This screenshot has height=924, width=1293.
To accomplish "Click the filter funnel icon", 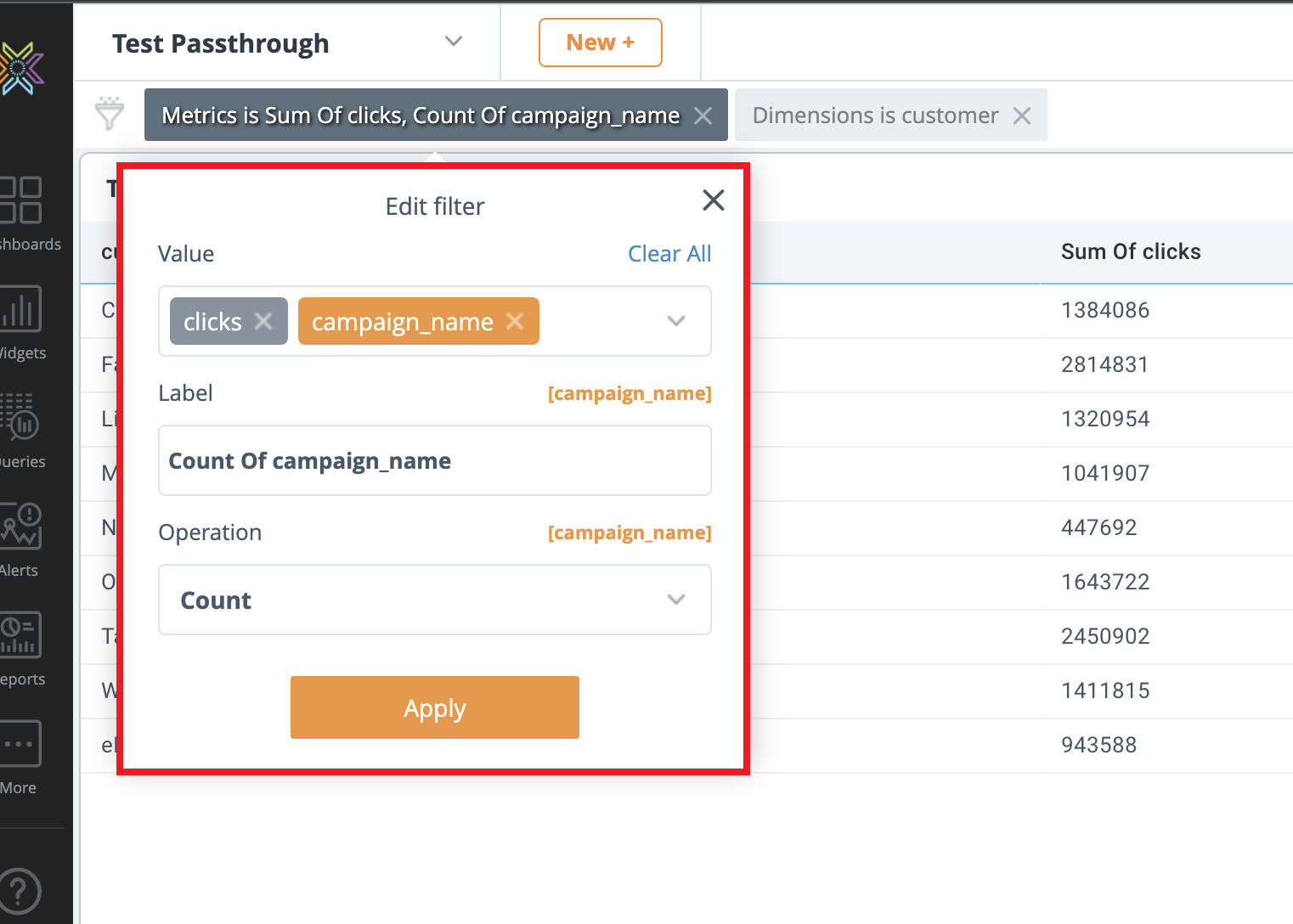I will (x=110, y=114).
